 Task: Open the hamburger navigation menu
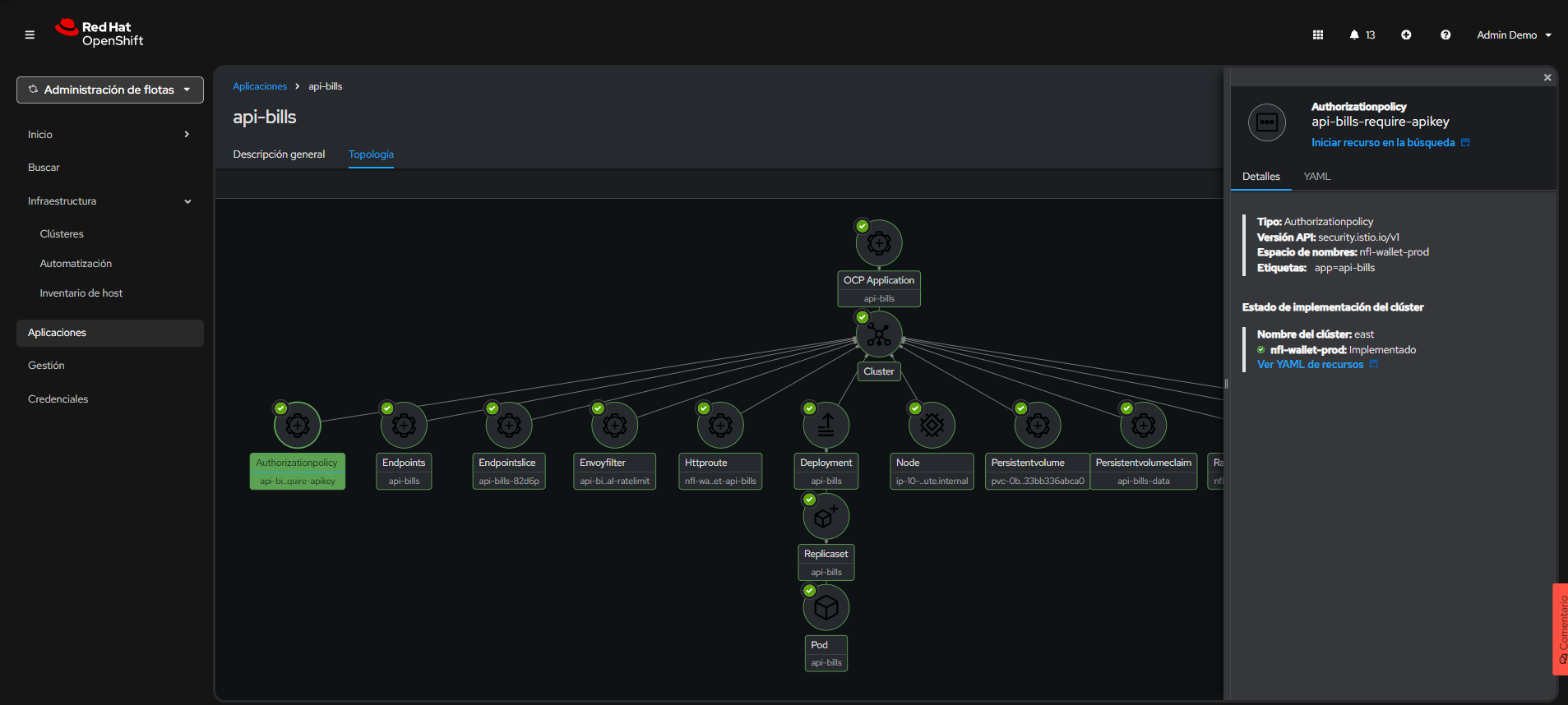pyautogui.click(x=30, y=35)
